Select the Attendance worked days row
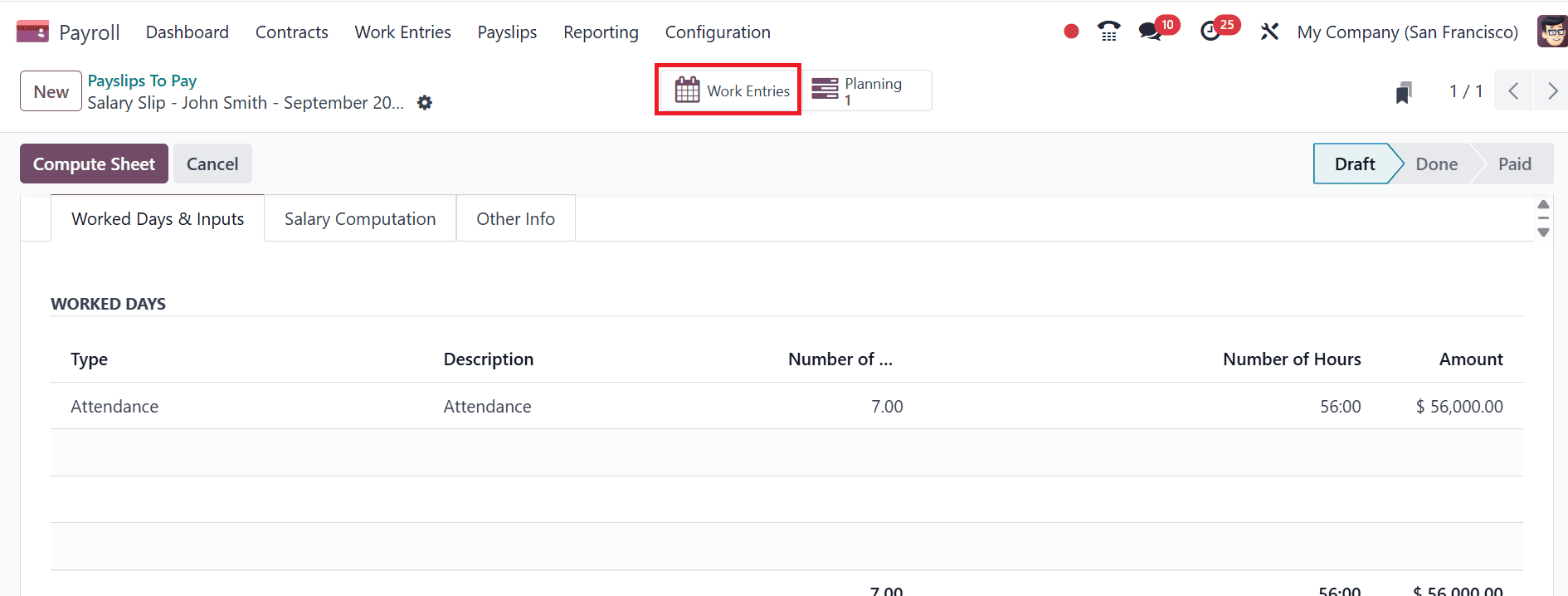The image size is (1568, 596). coord(487,407)
